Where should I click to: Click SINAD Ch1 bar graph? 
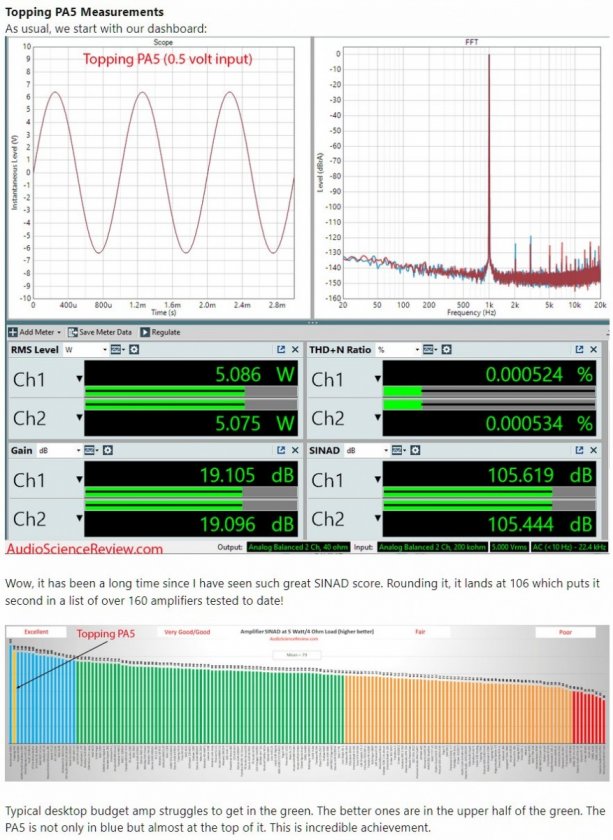click(489, 492)
